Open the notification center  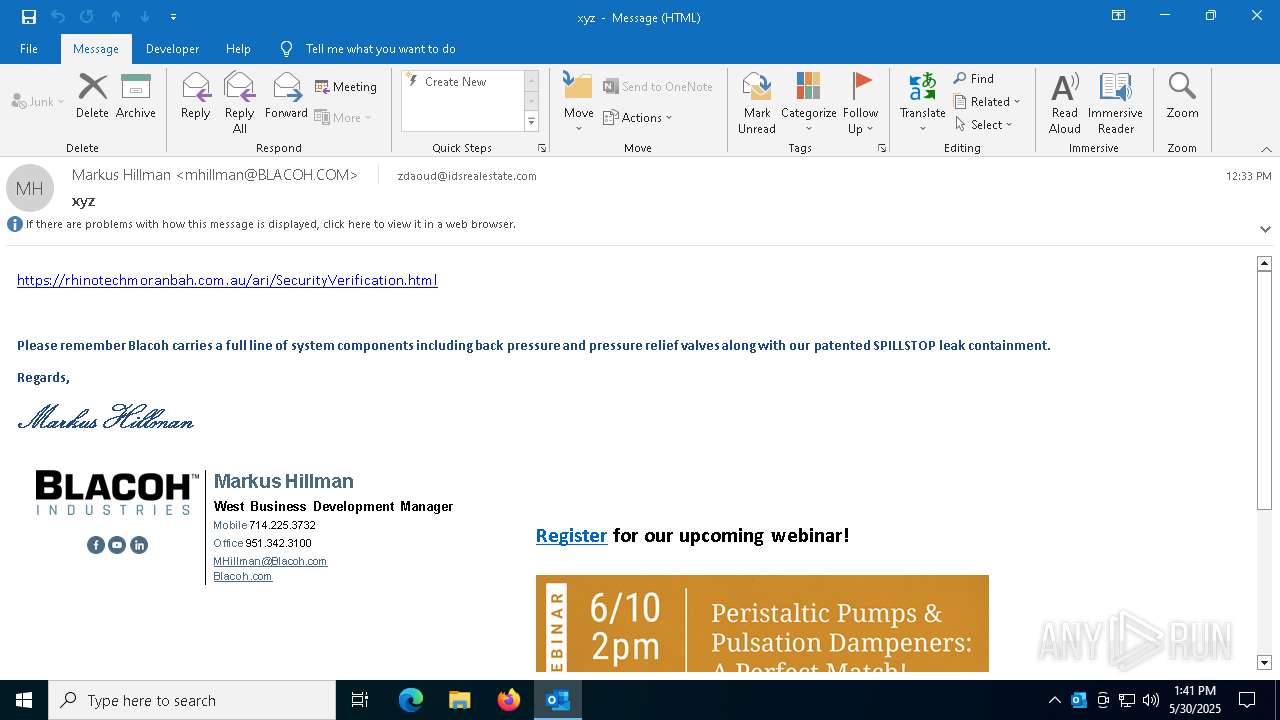1247,700
